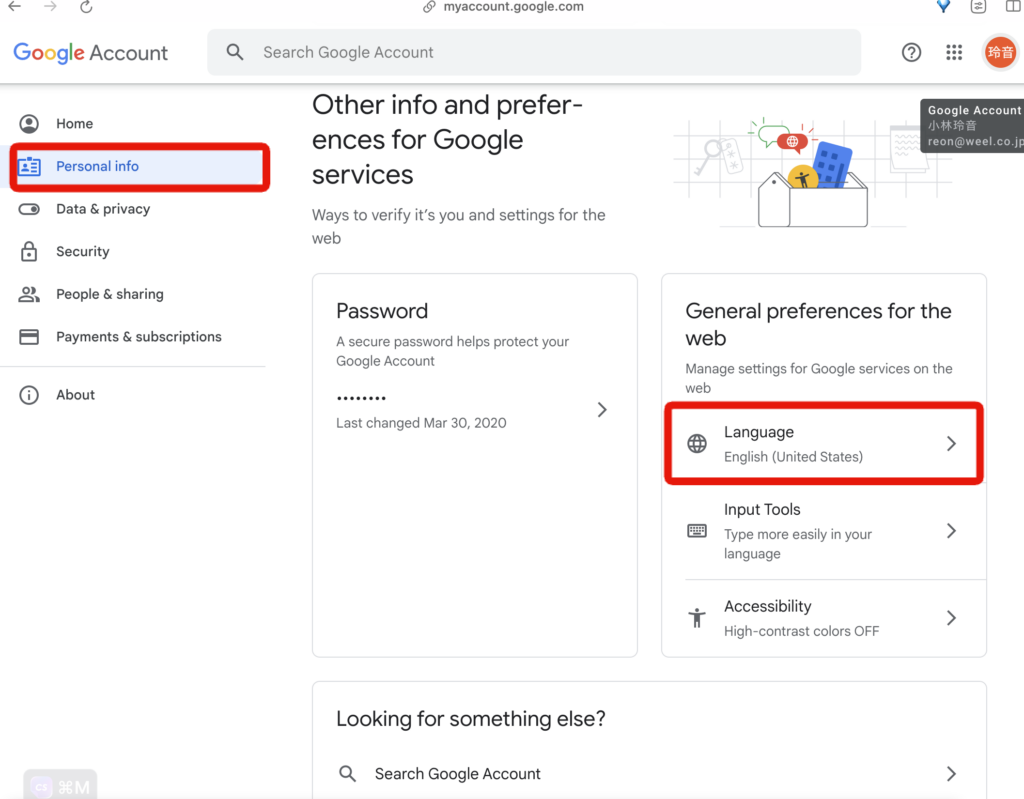
Task: Open Input Tools chevron arrow
Action: (x=952, y=530)
